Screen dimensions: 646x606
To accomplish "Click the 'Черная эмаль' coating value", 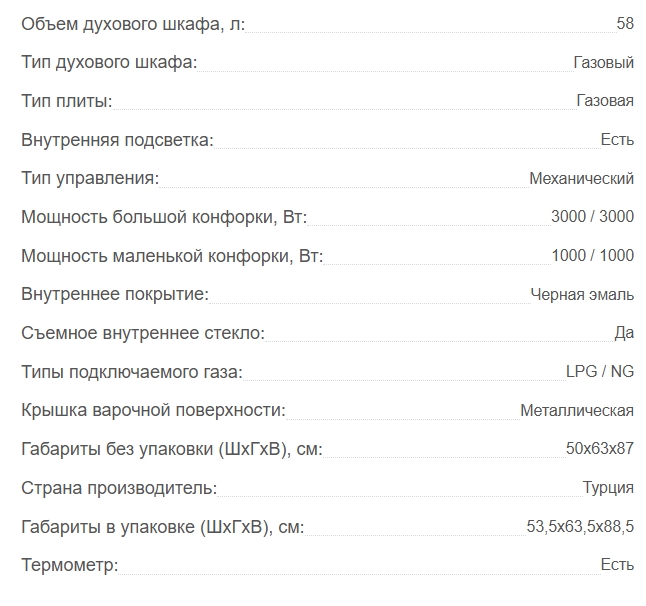I will coord(582,295).
